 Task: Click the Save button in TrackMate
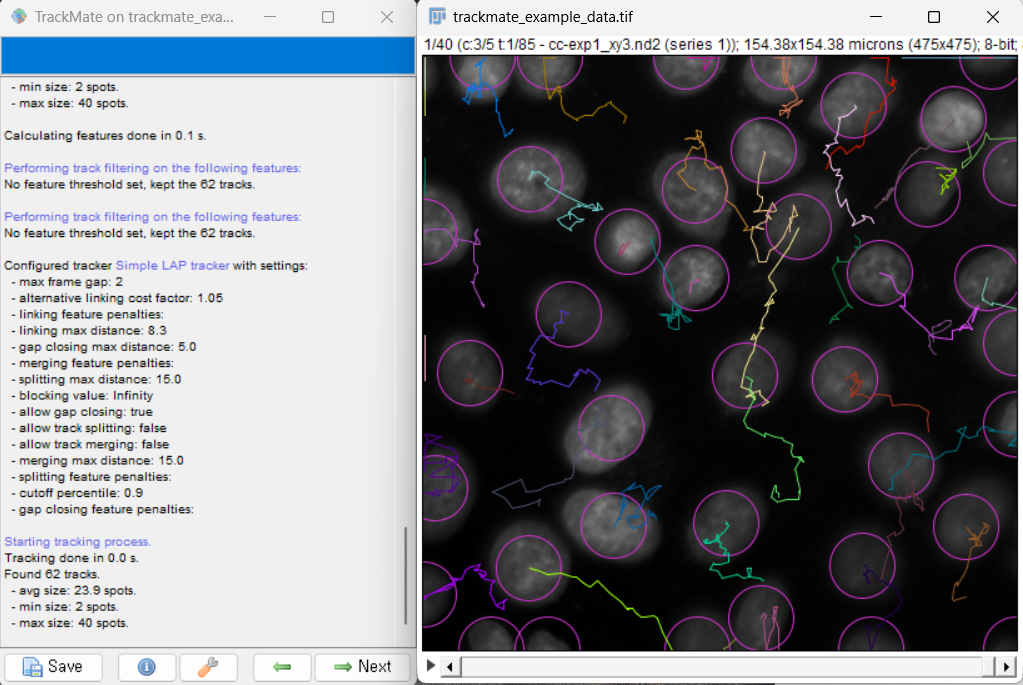(53, 667)
